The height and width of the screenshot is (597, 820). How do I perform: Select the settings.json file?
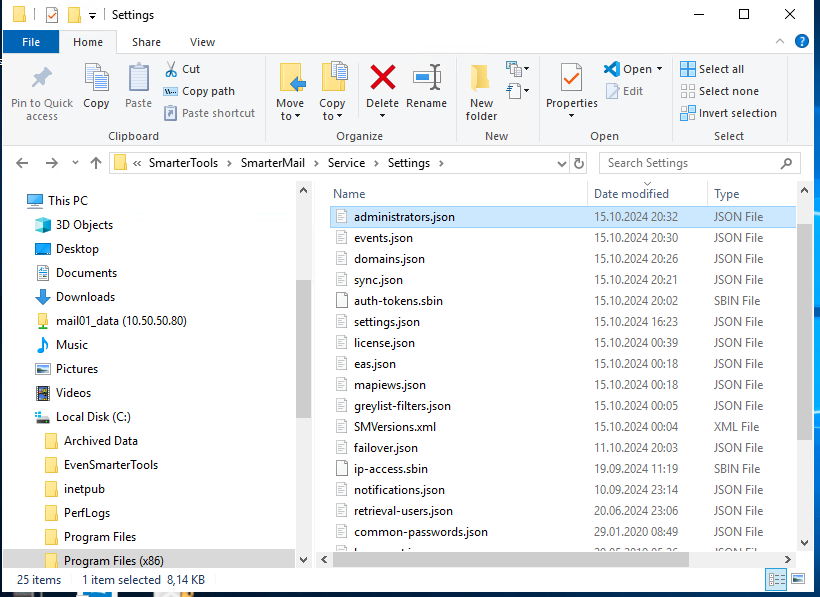point(386,322)
